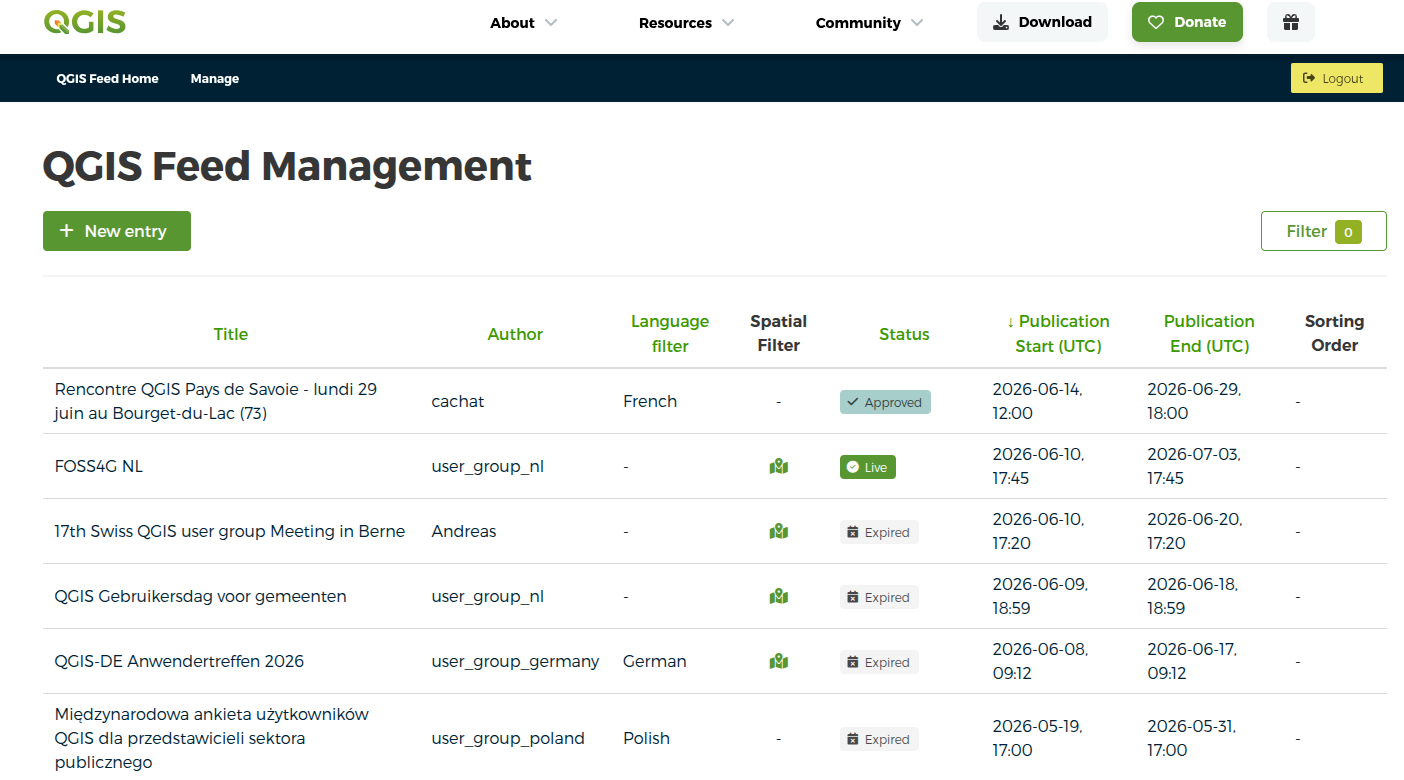Click the QGIS logo
Image resolution: width=1404 pixels, height=780 pixels.
click(x=85, y=22)
